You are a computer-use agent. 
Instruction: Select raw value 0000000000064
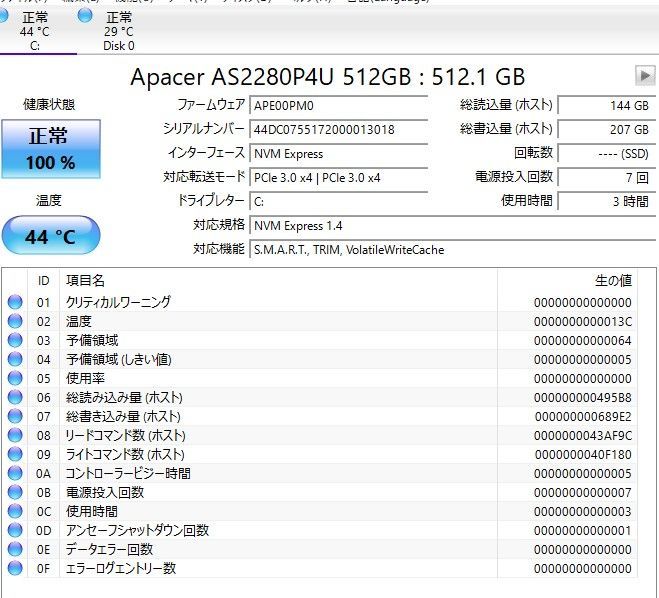point(583,341)
